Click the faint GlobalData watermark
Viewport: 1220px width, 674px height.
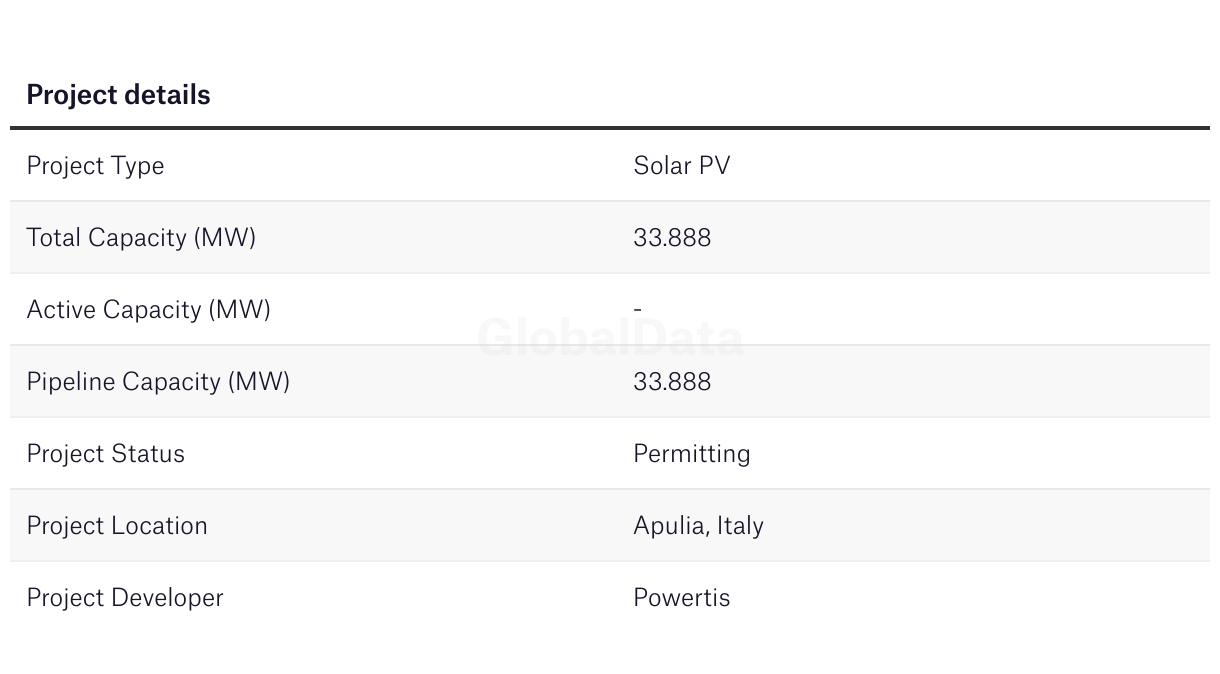pos(610,338)
